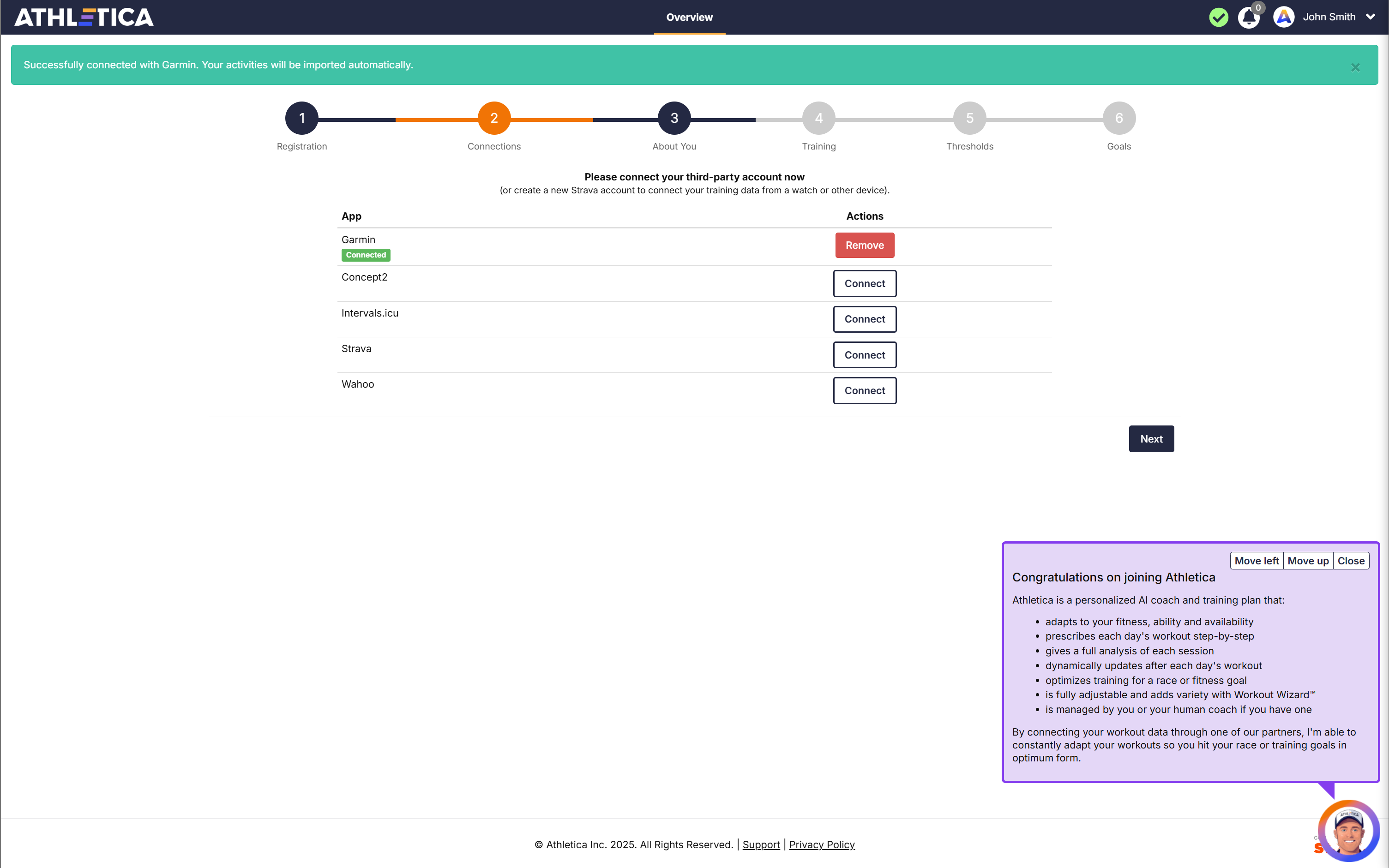Click the John Smith avatar icon
Screen dimensions: 1389x868
1283,17
